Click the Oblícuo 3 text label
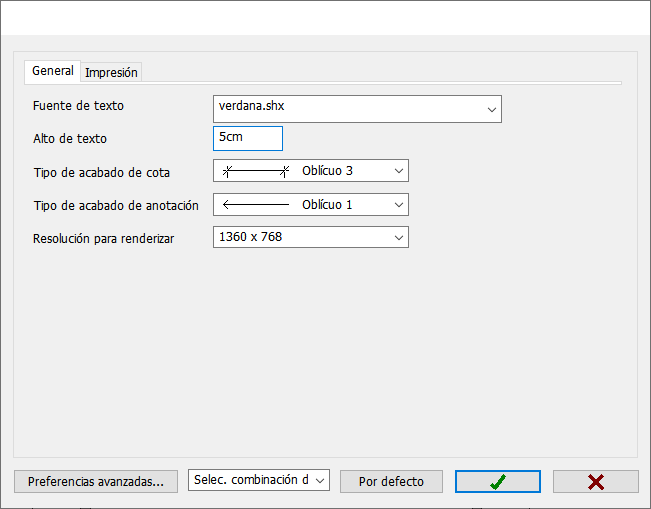 pos(327,171)
